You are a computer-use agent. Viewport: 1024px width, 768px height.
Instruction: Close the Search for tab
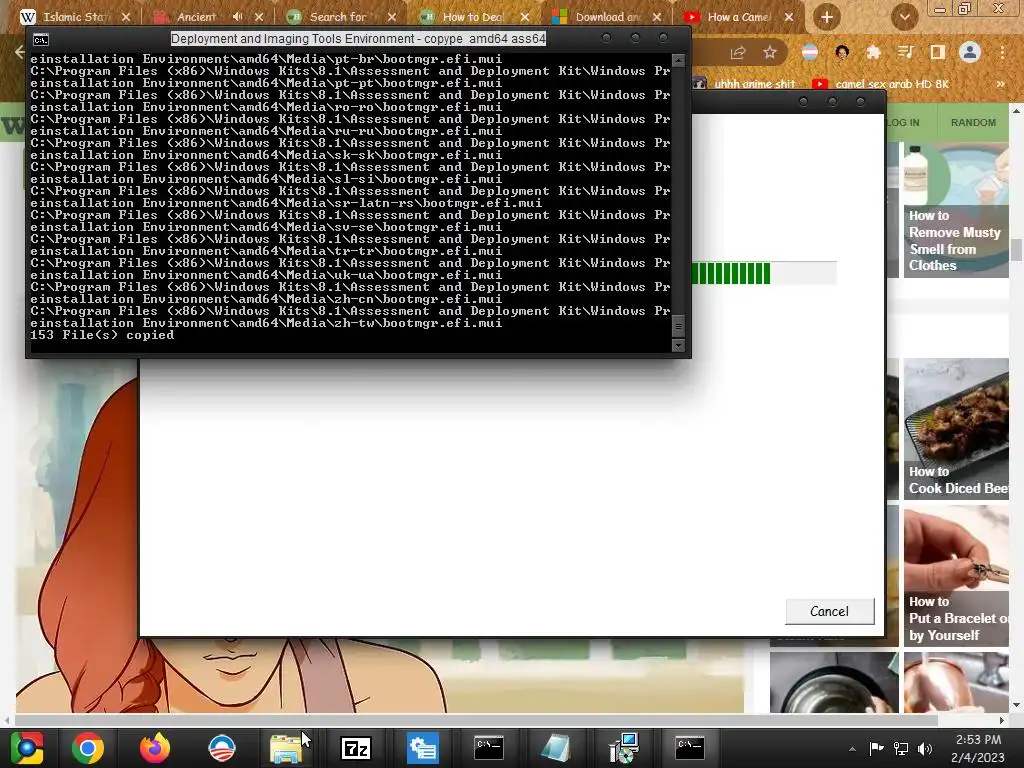[x=391, y=17]
